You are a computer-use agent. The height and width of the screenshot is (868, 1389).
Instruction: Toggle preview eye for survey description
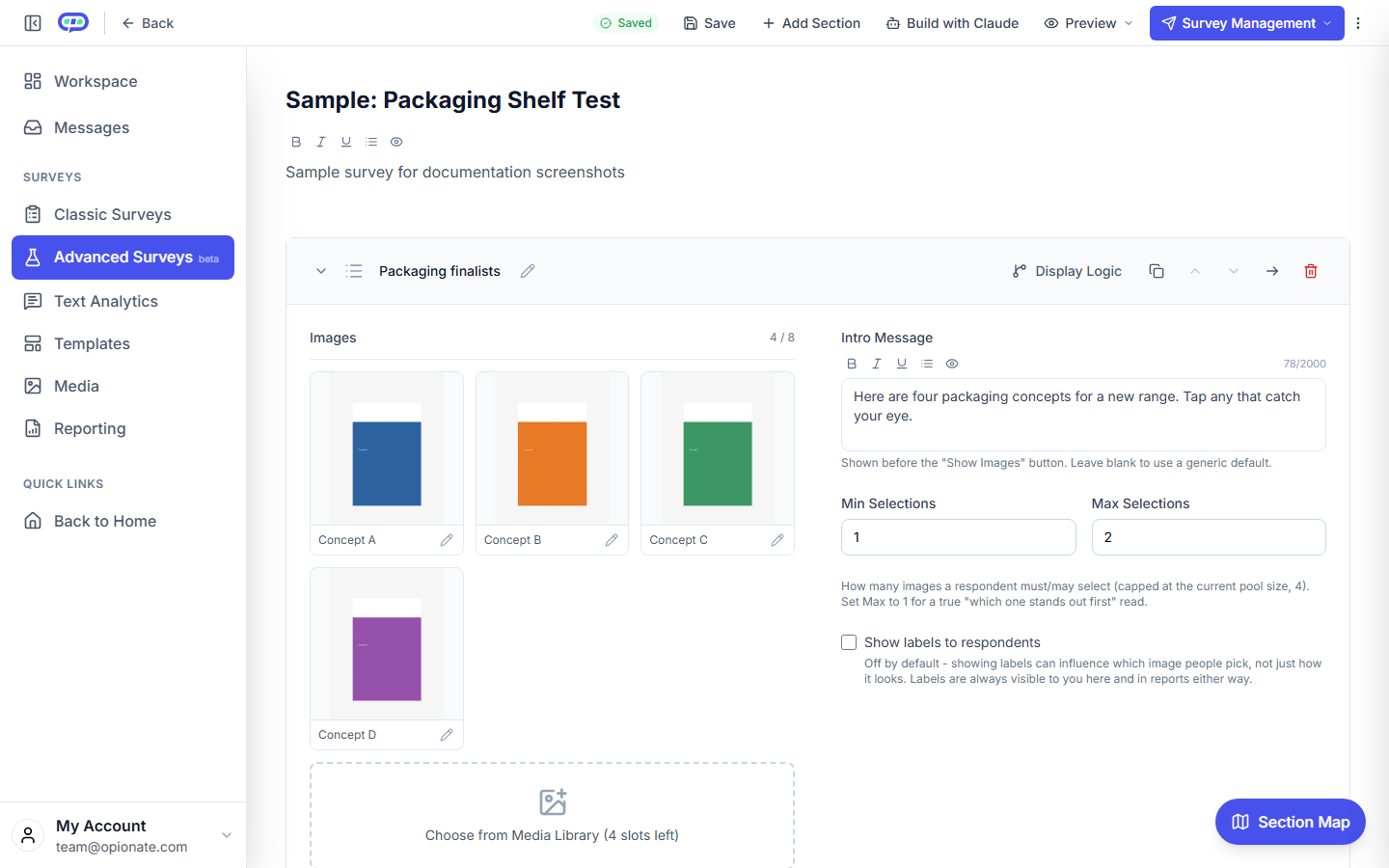click(396, 142)
